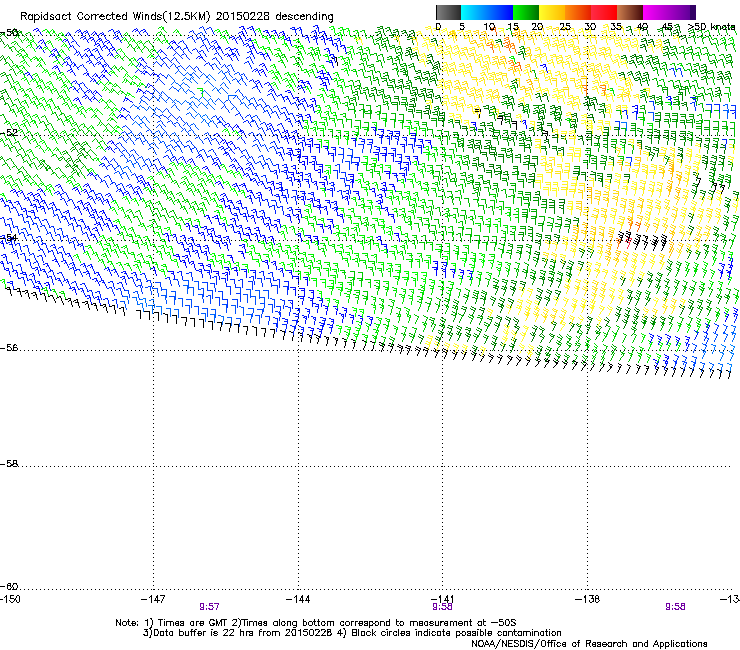
Task: Pick the red 30-35 knots legend segment
Action: 604,12
